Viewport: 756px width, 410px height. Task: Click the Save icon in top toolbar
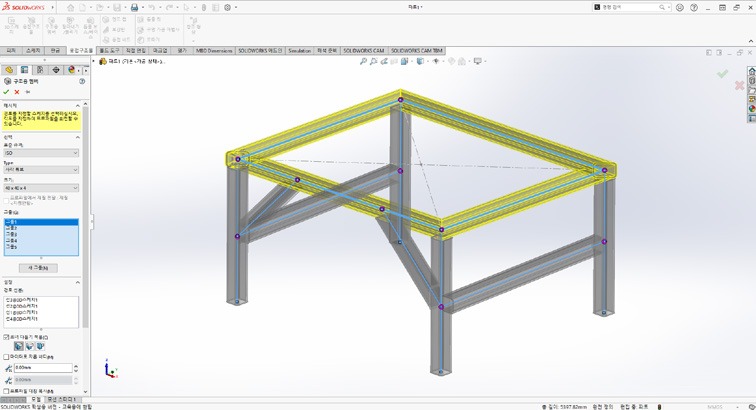[x=134, y=7]
